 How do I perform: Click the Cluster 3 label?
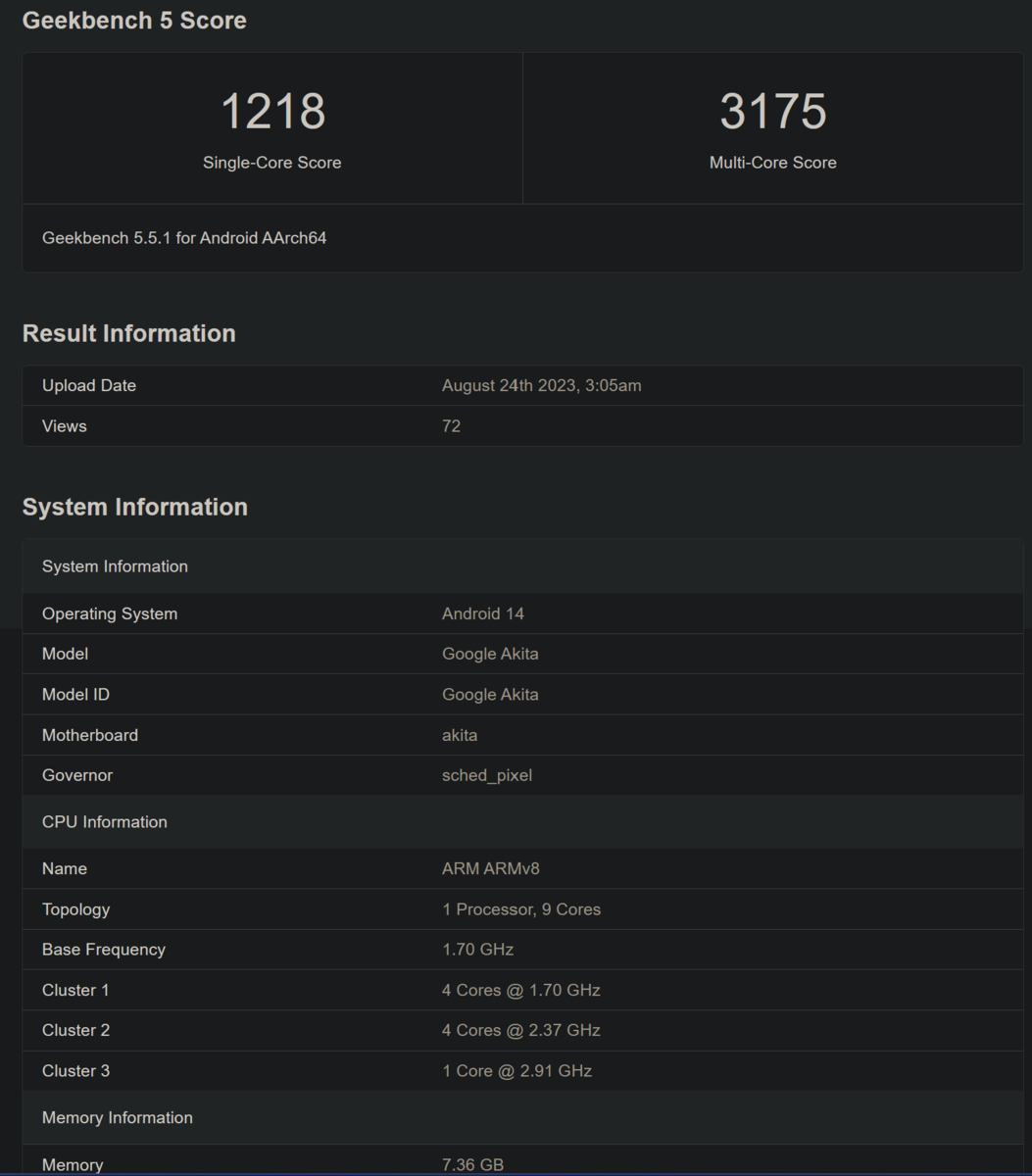click(x=75, y=1071)
